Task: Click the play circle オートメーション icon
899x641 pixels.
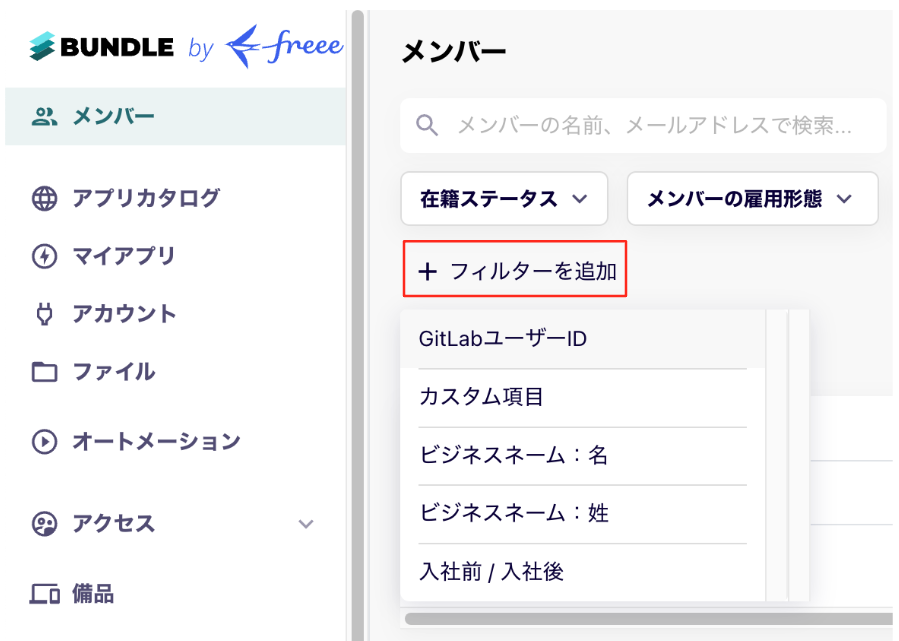Action: (x=44, y=442)
